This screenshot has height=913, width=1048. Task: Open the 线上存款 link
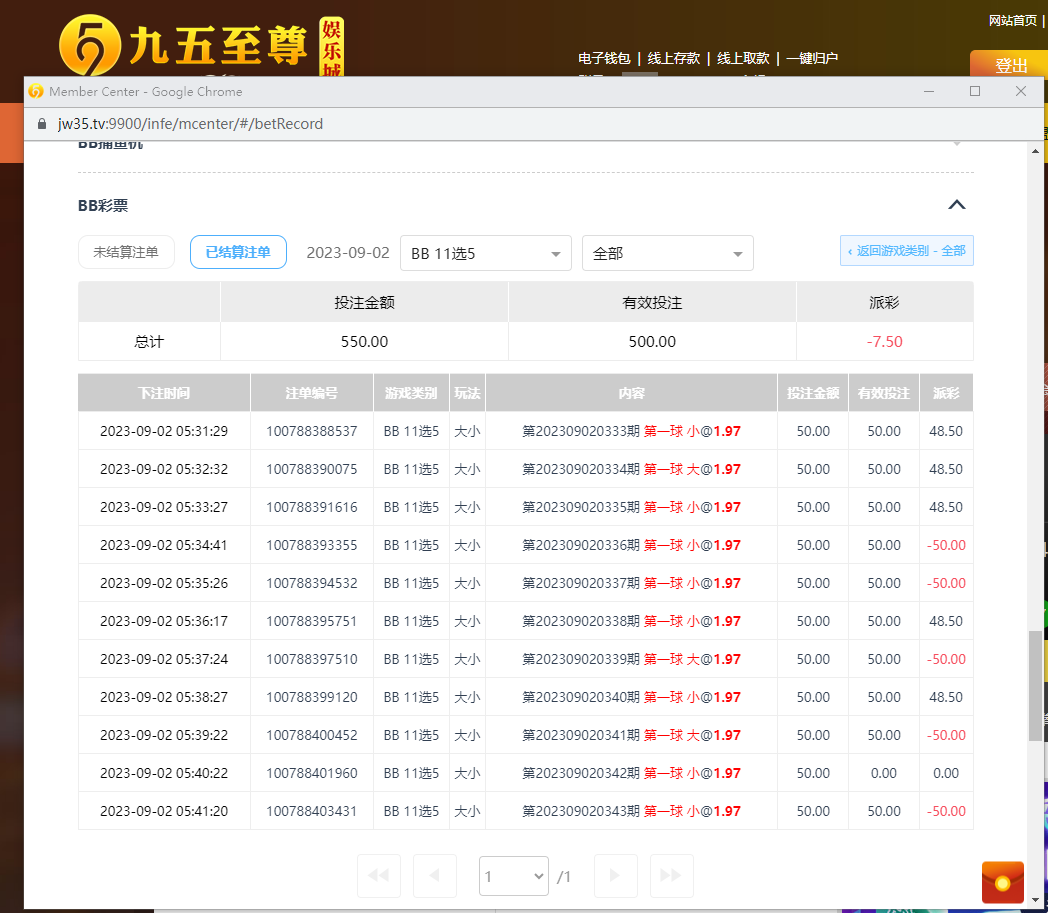(x=673, y=58)
